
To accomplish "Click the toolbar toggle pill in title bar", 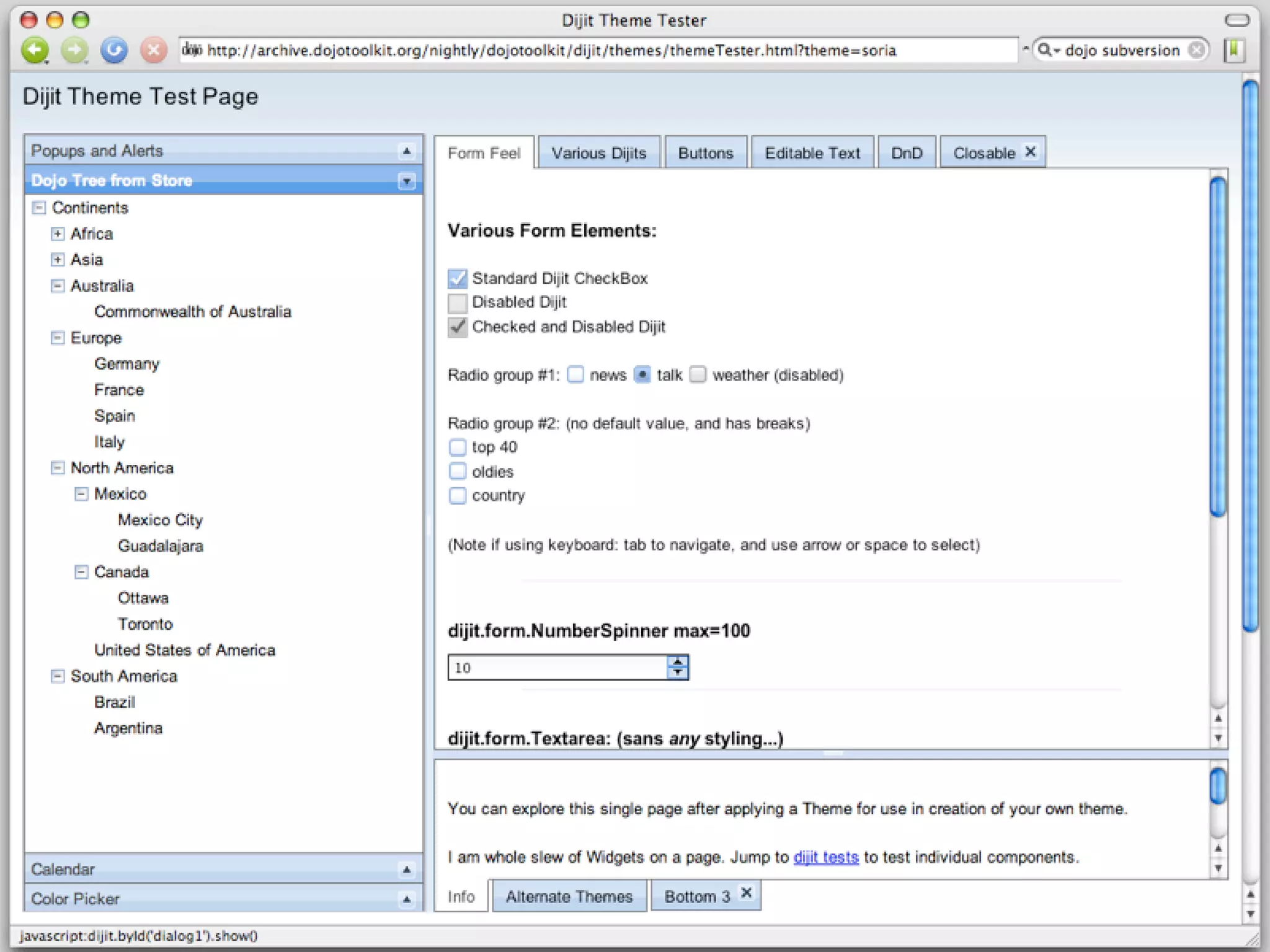I will (1237, 20).
